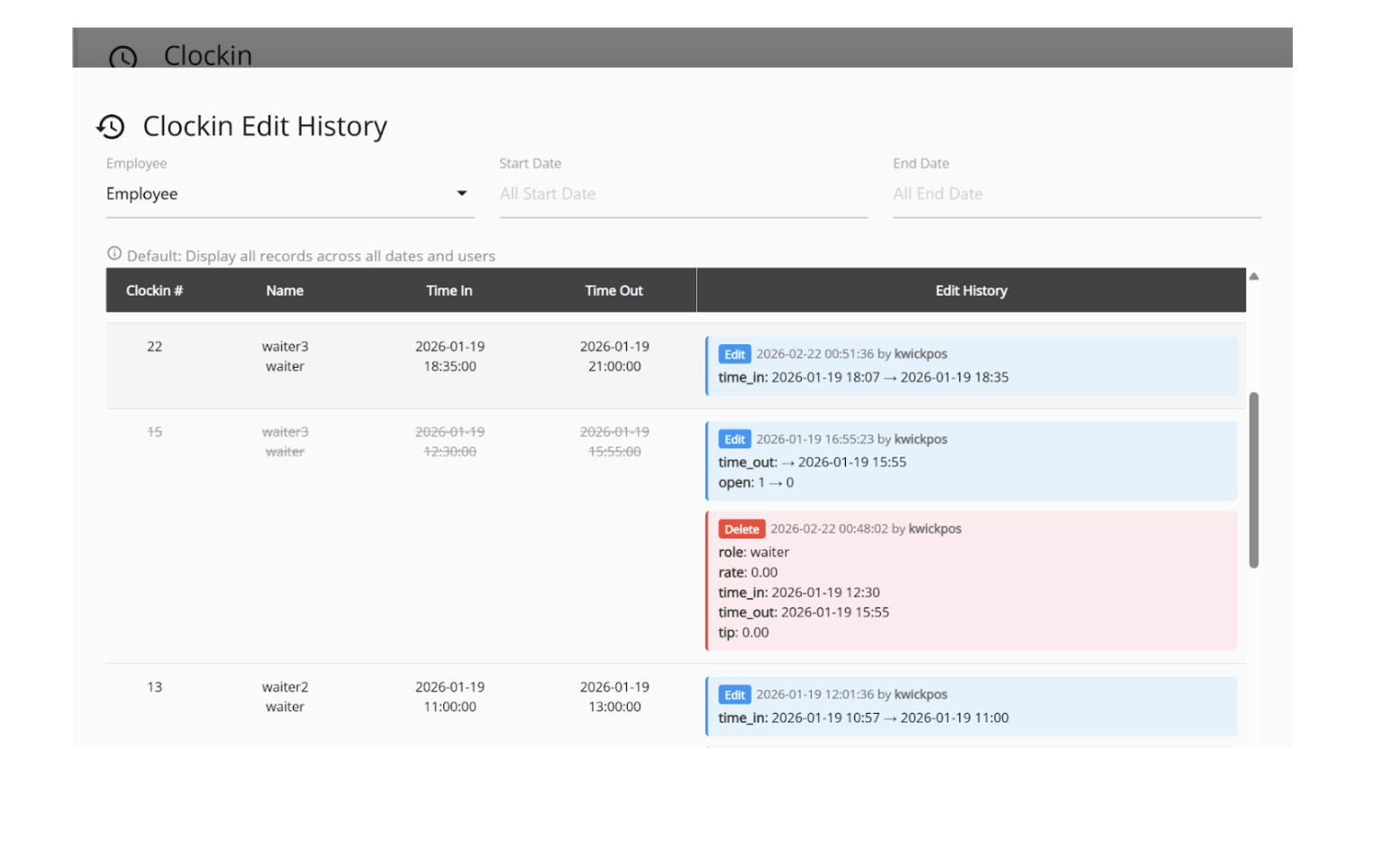Click the Name column header
The image size is (1400, 849).
tap(285, 290)
